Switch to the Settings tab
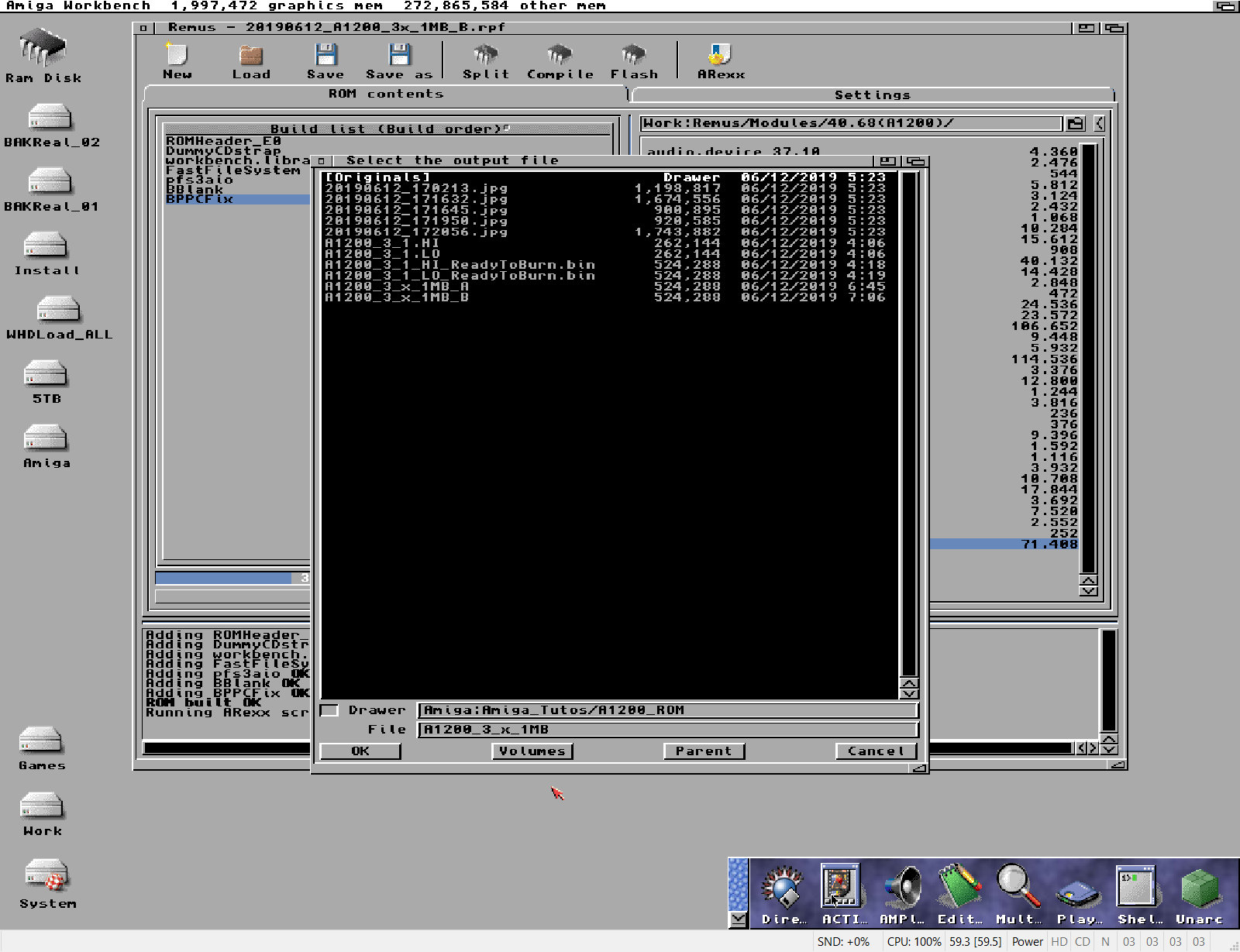 (873, 95)
